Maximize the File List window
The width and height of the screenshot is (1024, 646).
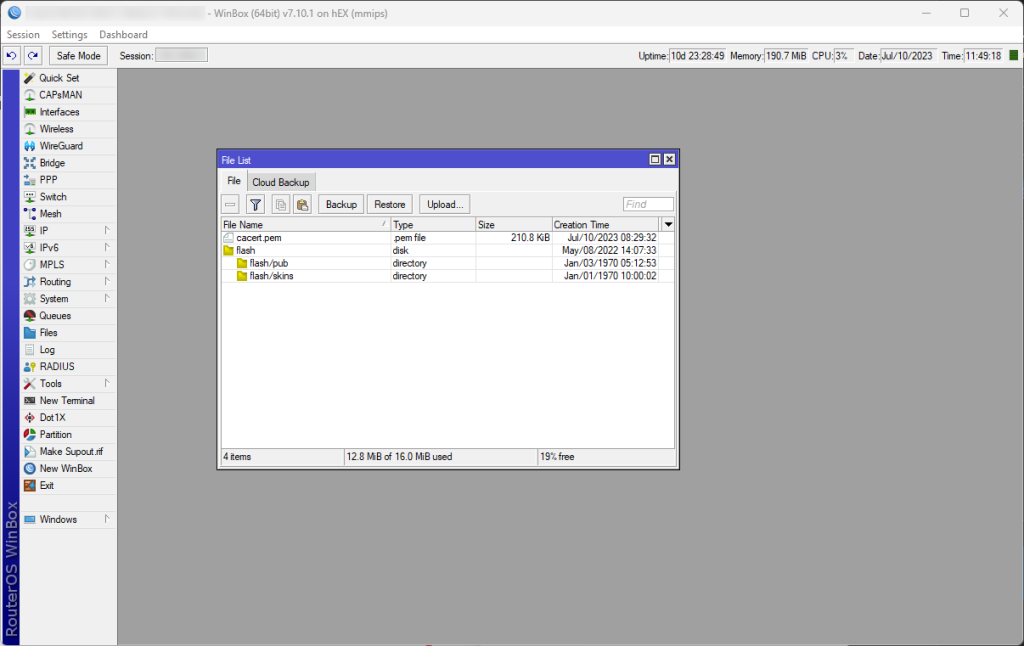[x=655, y=159]
